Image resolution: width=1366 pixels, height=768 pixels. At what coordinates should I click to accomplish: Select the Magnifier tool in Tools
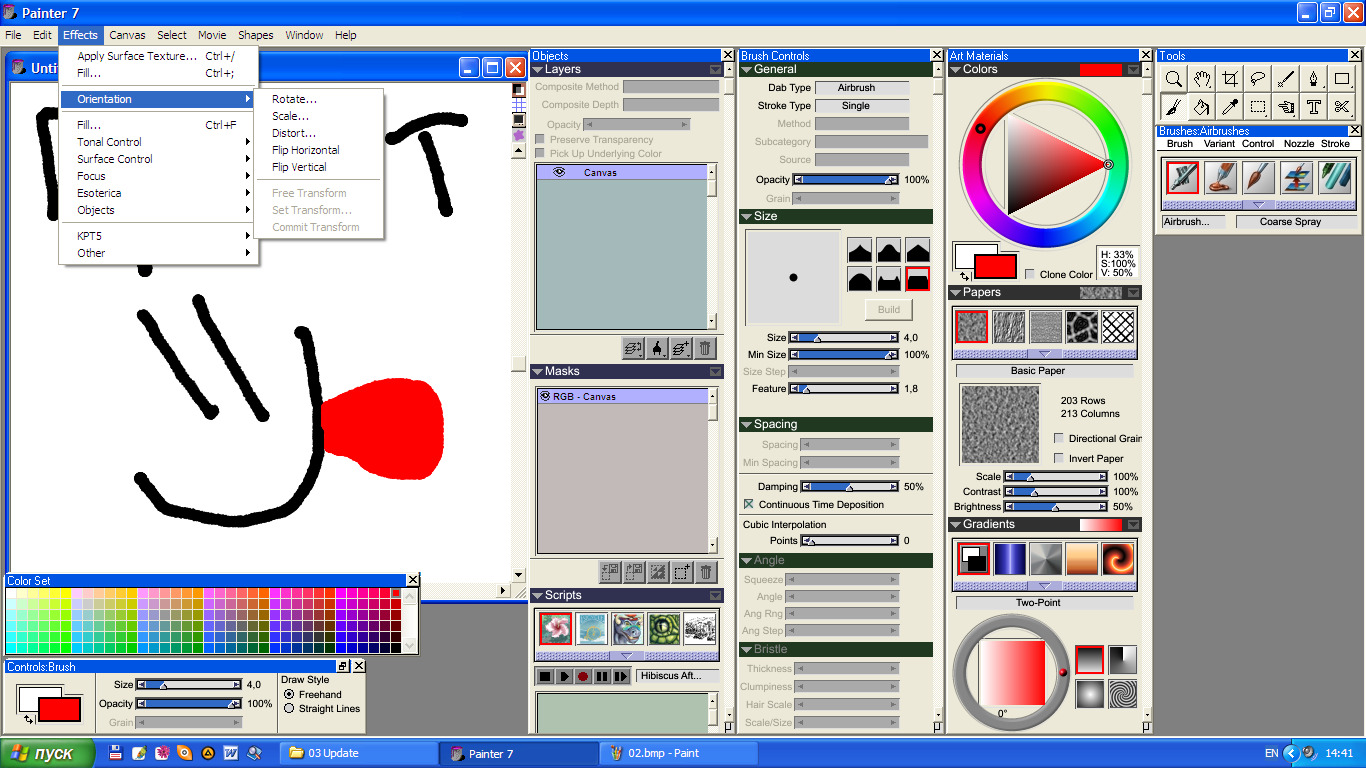[1175, 79]
